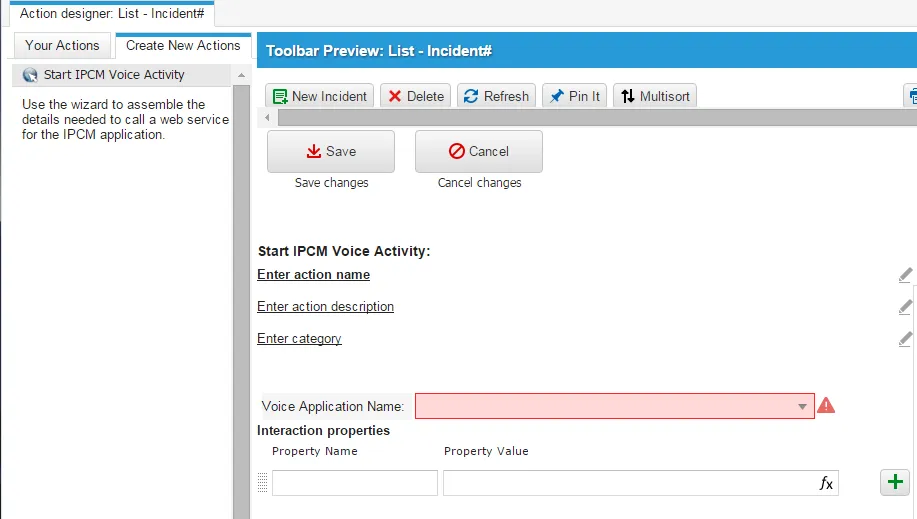Click the red warning triangle icon
Screen dimensions: 917x519
tap(826, 405)
